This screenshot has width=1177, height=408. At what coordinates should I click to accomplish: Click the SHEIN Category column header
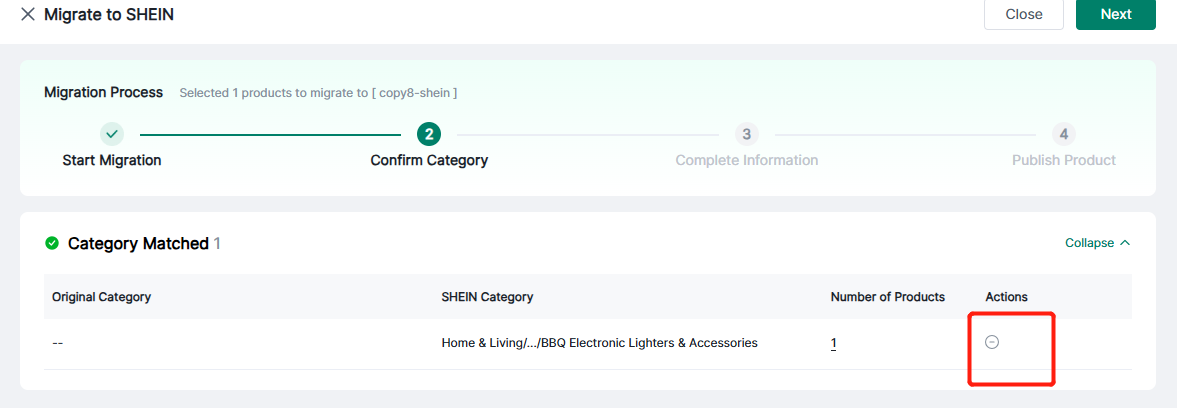487,297
